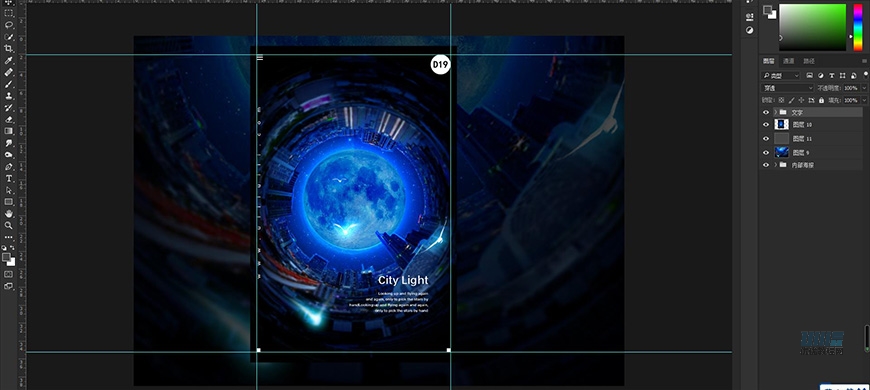
Task: Hide the 内部海报 group
Action: pos(766,165)
